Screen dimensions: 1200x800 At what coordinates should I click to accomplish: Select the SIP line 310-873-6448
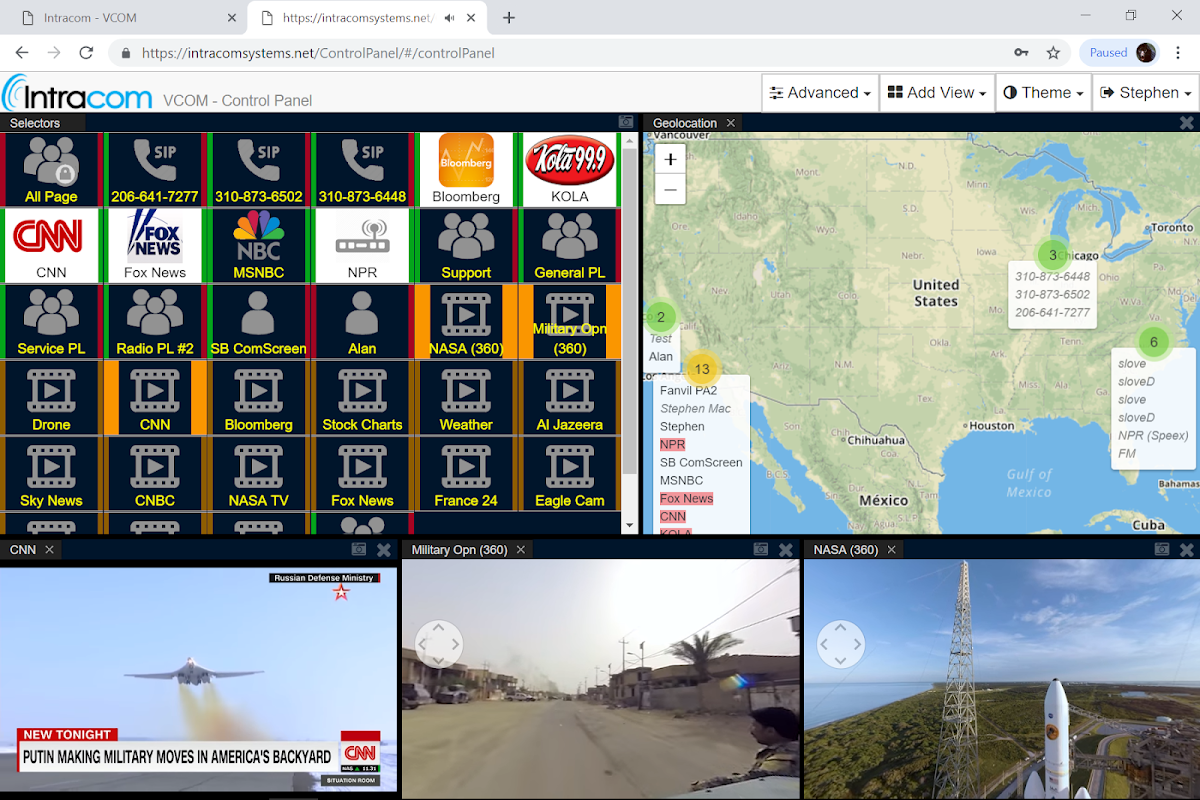coord(362,170)
